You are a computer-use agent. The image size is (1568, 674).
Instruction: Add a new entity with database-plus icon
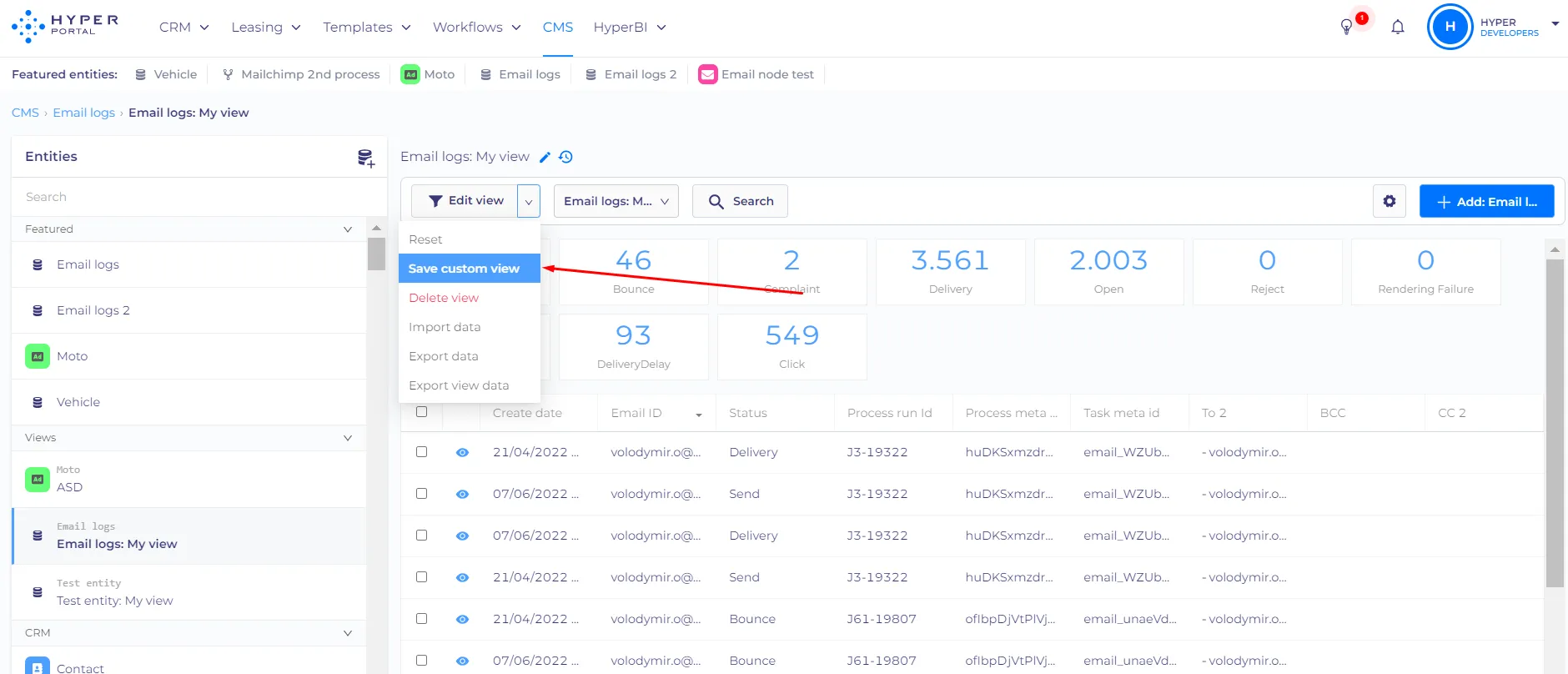coord(365,158)
